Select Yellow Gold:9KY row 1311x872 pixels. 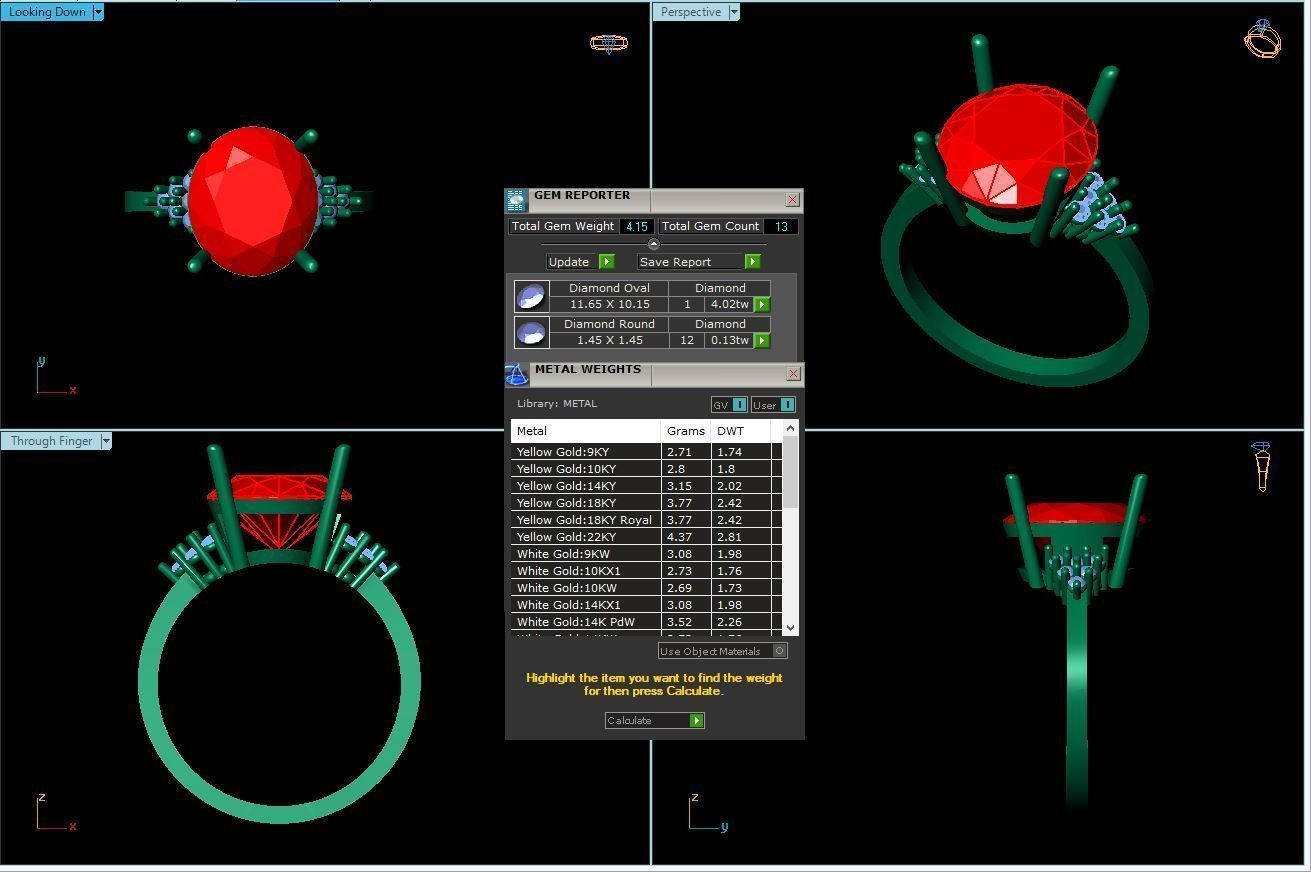click(646, 452)
